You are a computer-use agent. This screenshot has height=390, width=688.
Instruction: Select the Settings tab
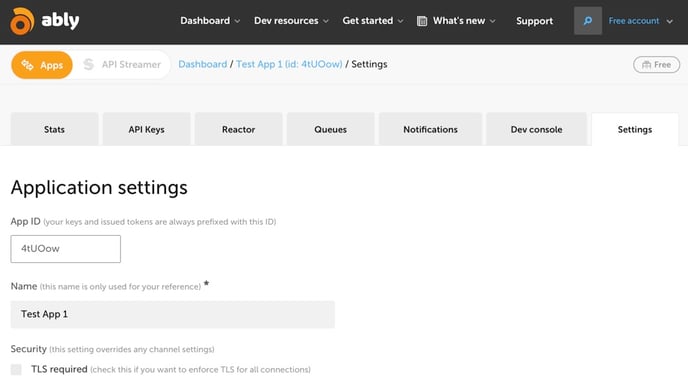[x=634, y=129]
